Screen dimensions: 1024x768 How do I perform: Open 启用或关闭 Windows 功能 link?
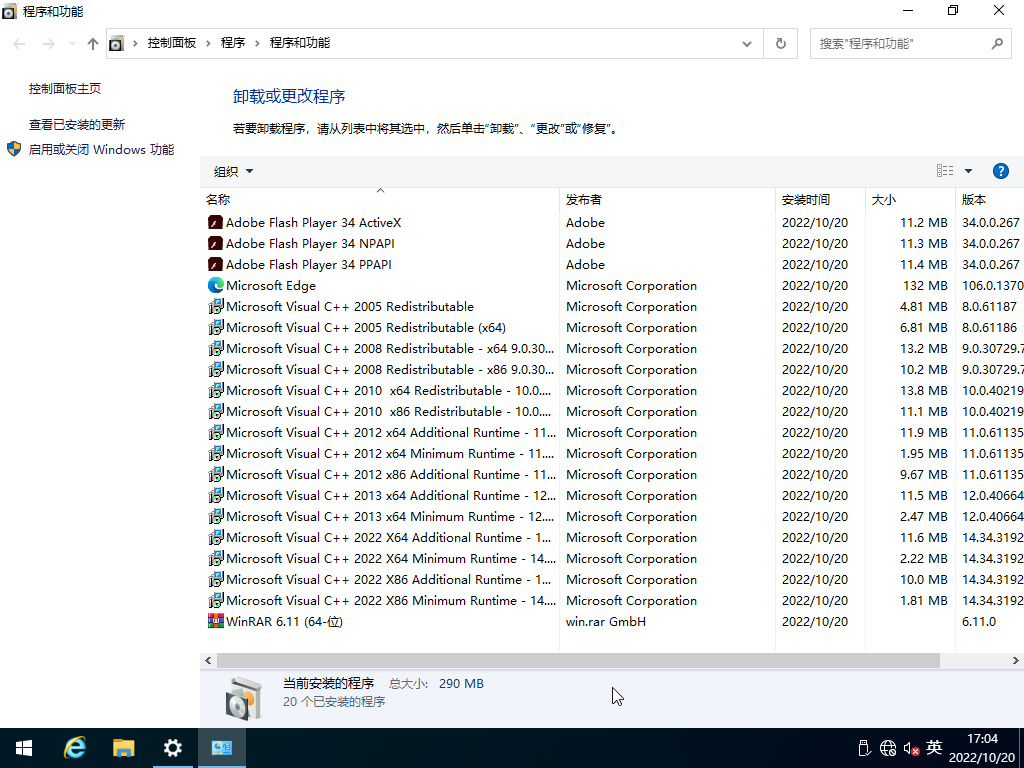(101, 150)
